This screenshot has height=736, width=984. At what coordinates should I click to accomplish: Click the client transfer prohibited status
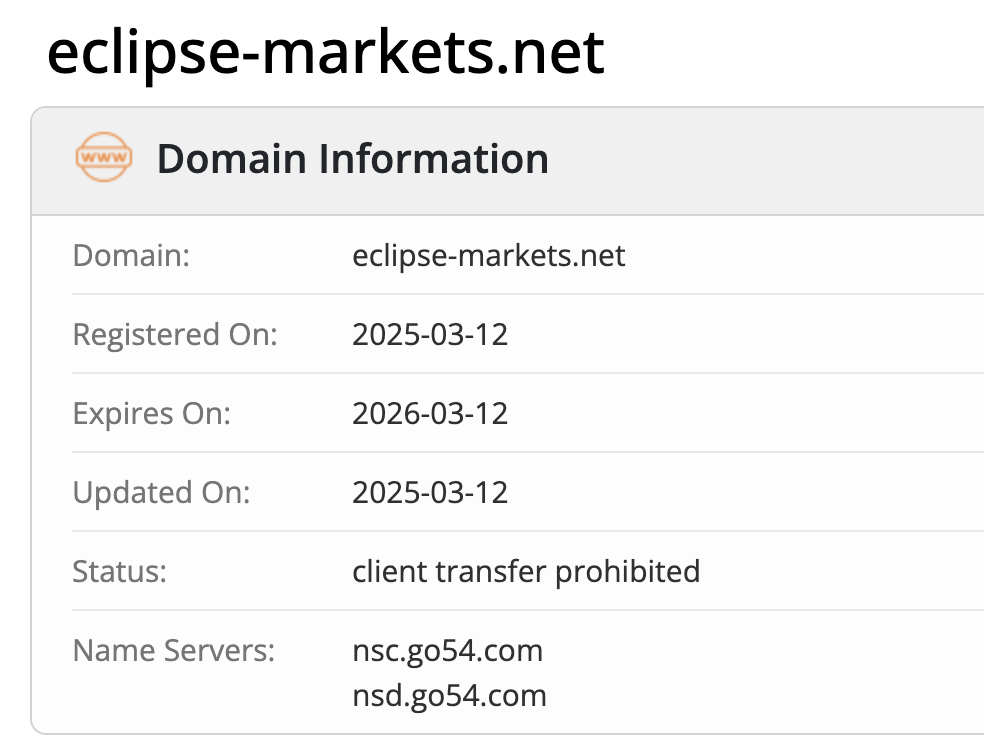click(526, 571)
